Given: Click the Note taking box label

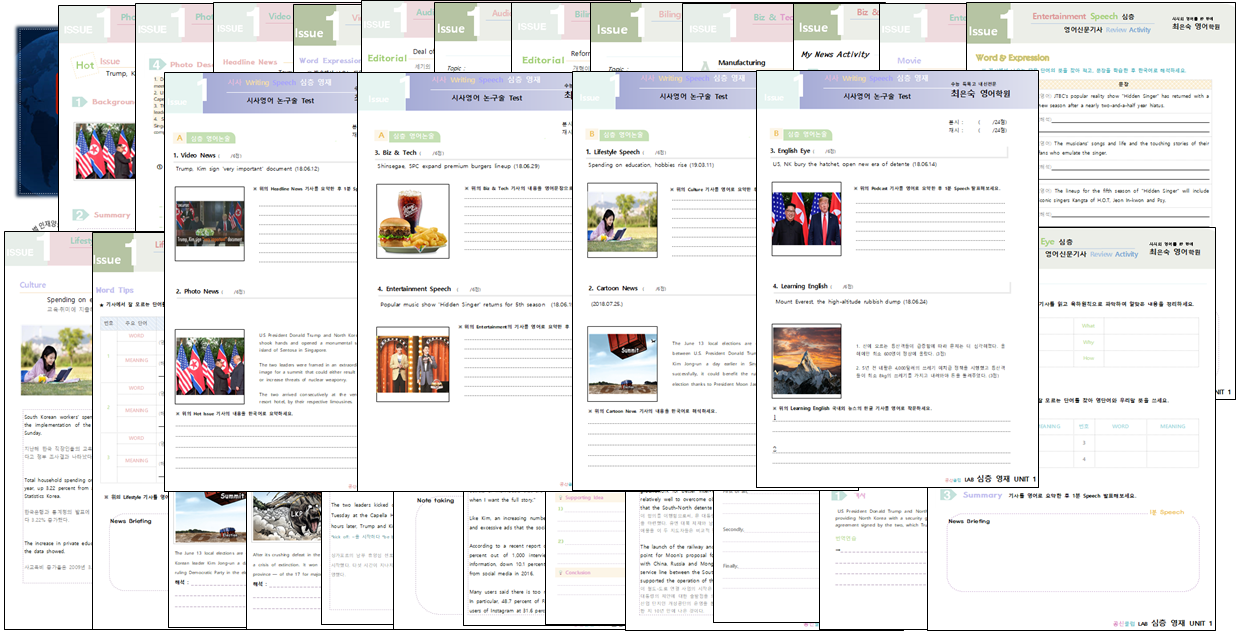Looking at the screenshot, I should pyautogui.click(x=435, y=500).
